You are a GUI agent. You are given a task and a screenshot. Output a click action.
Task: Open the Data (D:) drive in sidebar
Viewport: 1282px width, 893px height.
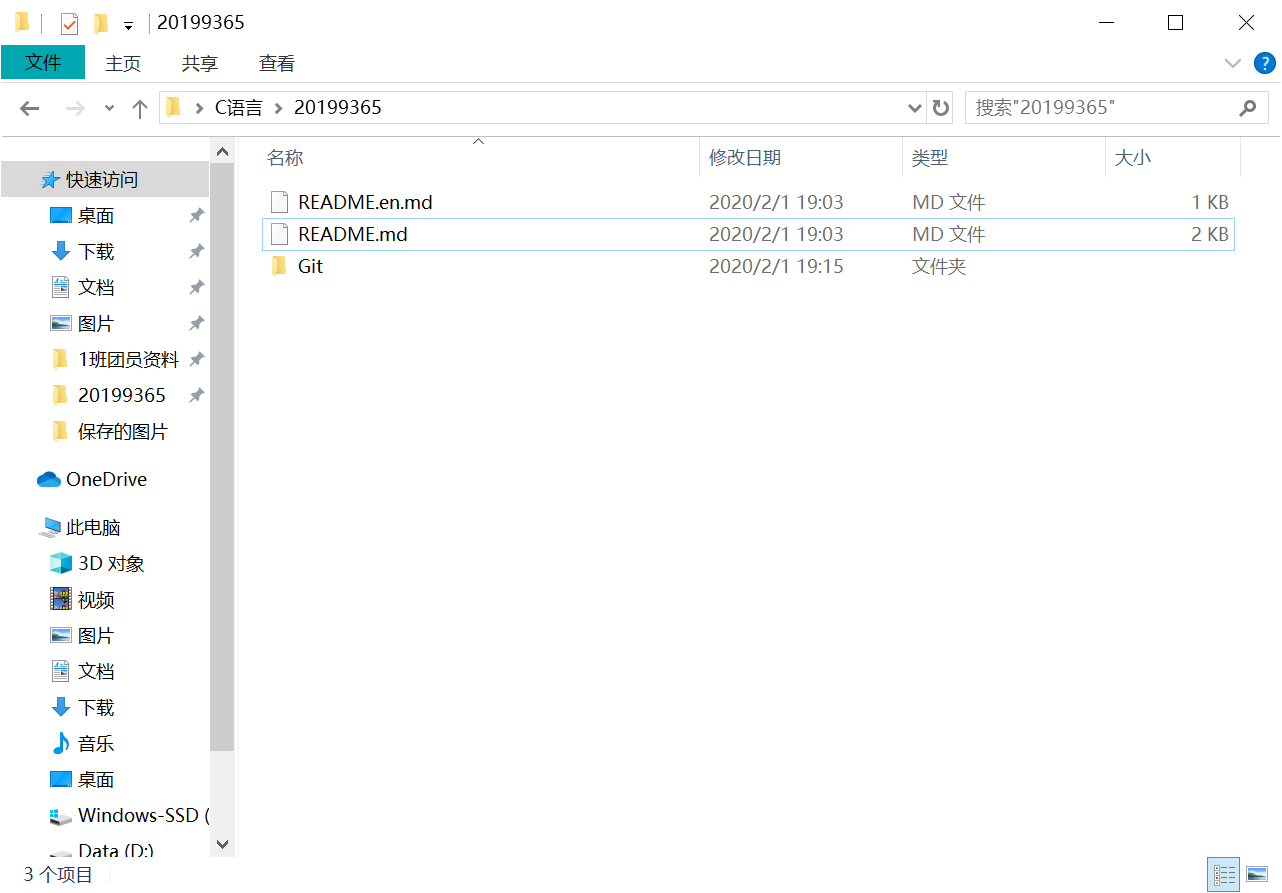click(x=116, y=851)
